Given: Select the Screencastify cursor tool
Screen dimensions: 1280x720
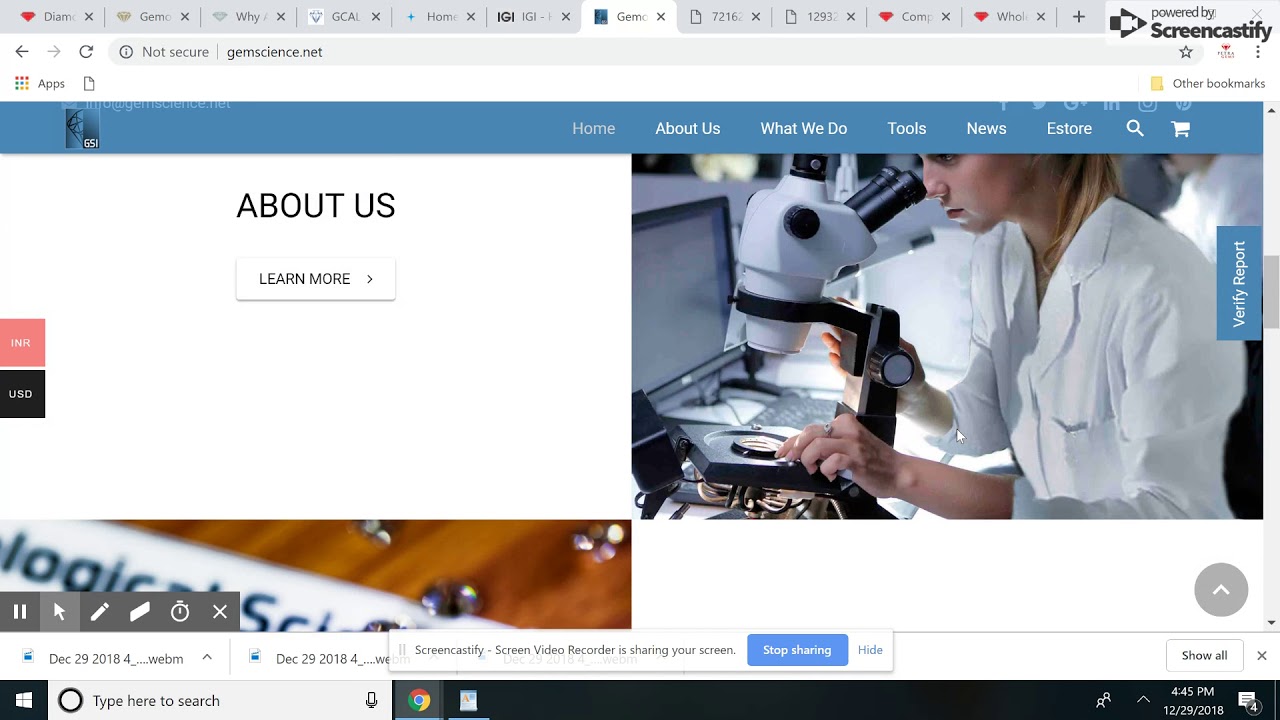Looking at the screenshot, I should click(60, 612).
